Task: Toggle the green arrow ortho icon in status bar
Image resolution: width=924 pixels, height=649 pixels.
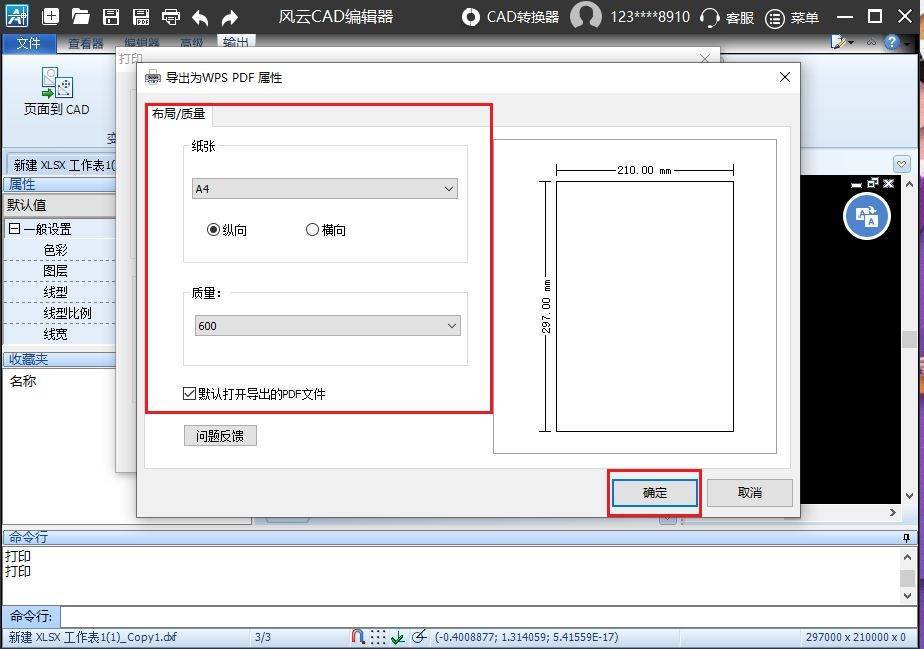Action: 398,637
